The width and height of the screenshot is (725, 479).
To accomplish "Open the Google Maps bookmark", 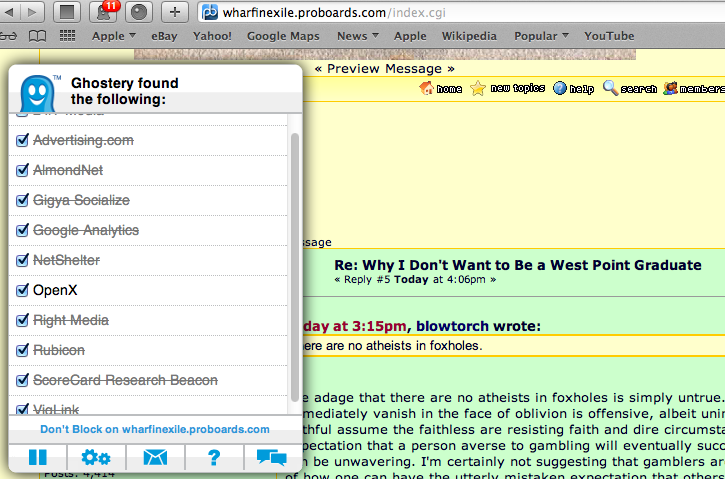I will [282, 36].
